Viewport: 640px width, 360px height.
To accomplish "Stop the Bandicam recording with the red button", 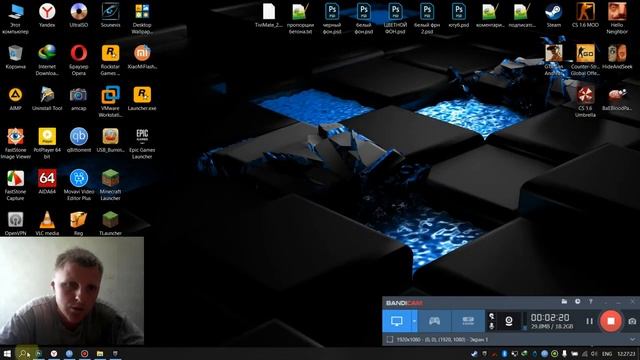I will coord(611,321).
